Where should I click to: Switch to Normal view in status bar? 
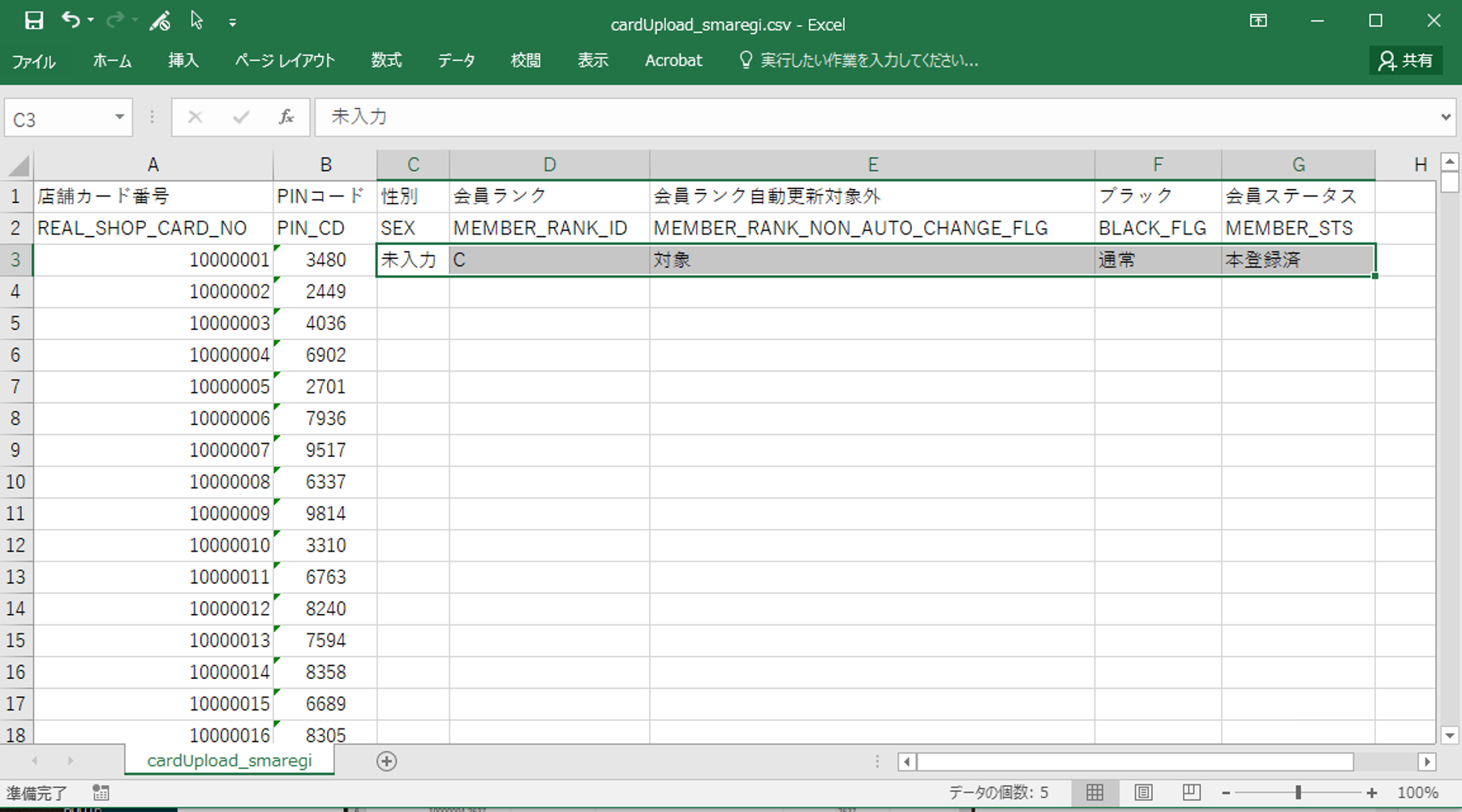[x=1094, y=793]
